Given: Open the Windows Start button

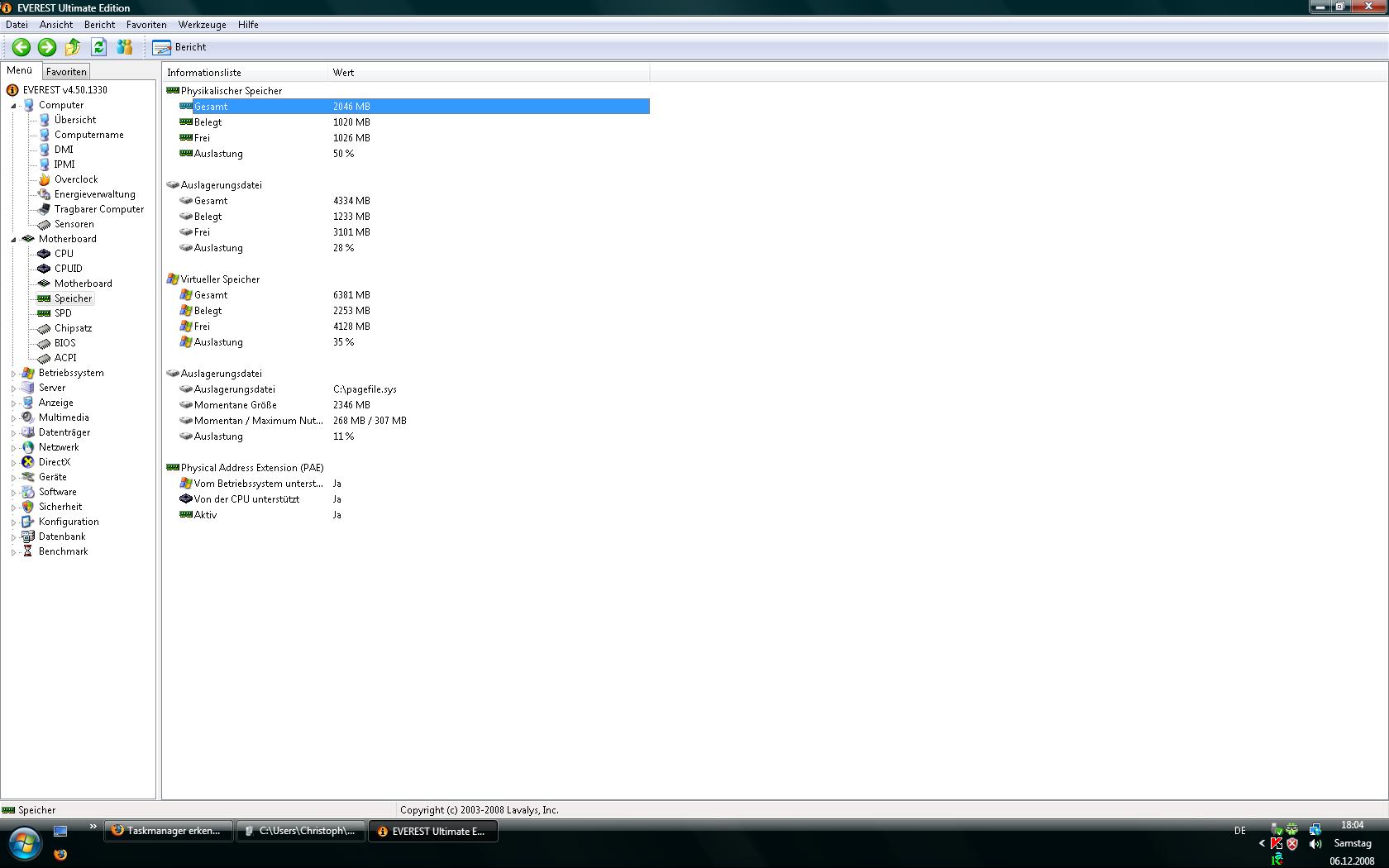Looking at the screenshot, I should pos(24,844).
